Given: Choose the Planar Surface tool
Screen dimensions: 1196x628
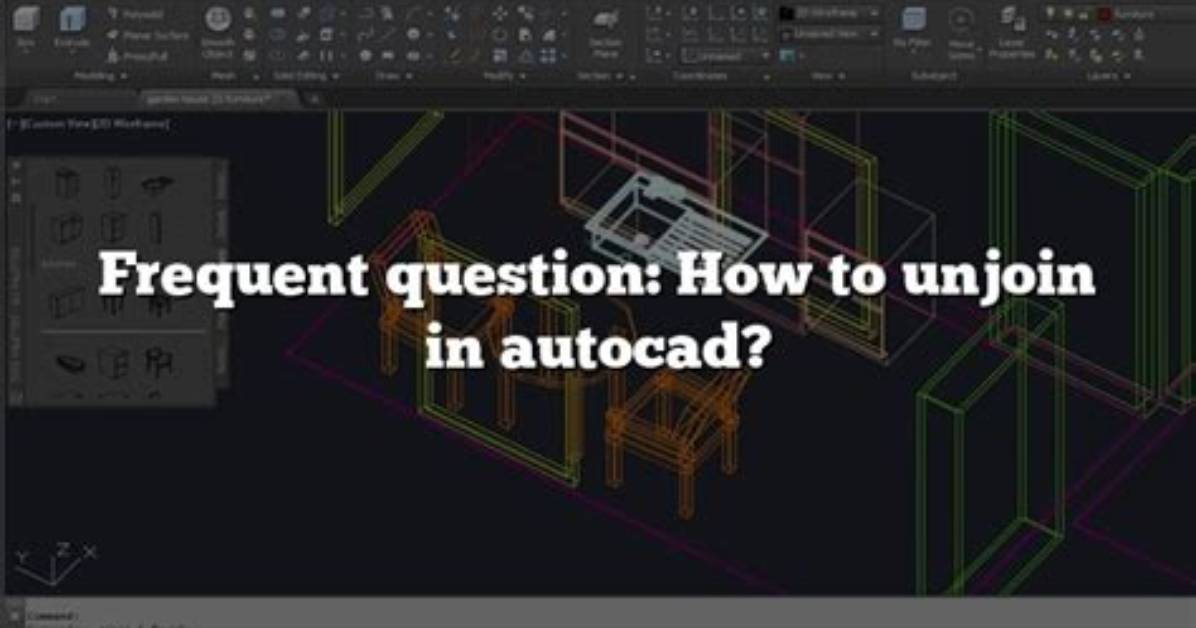Looking at the screenshot, I should coord(148,35).
